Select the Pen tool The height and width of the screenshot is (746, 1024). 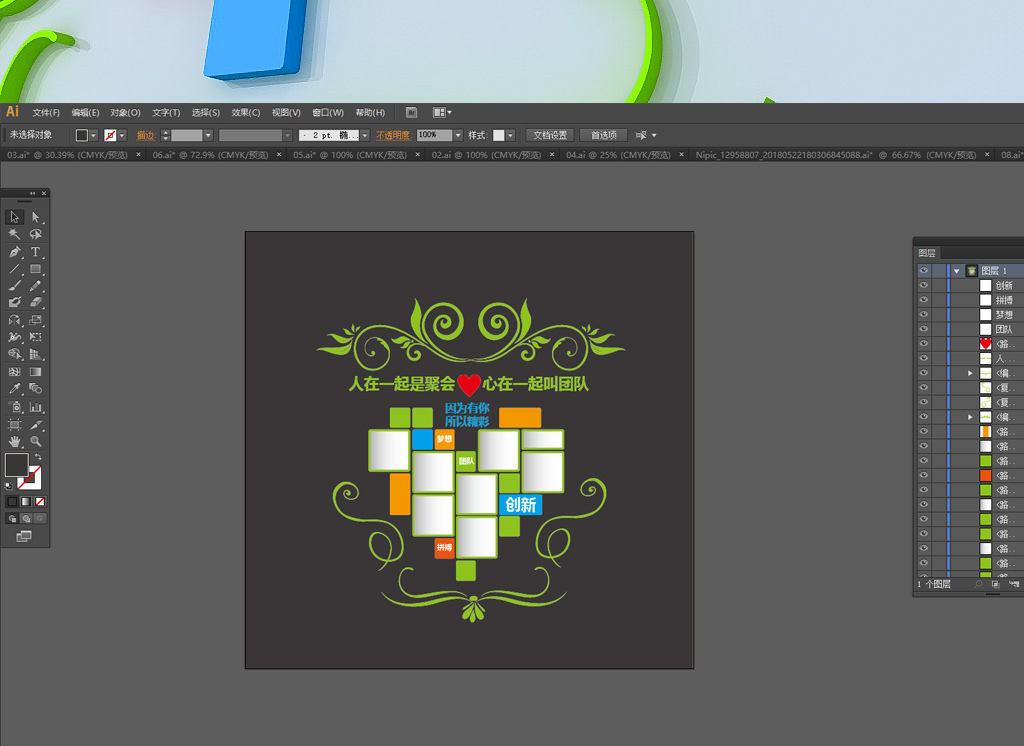15,252
